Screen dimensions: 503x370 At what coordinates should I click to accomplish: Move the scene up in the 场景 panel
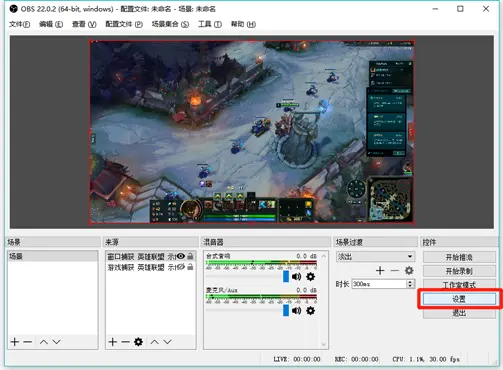click(x=44, y=342)
